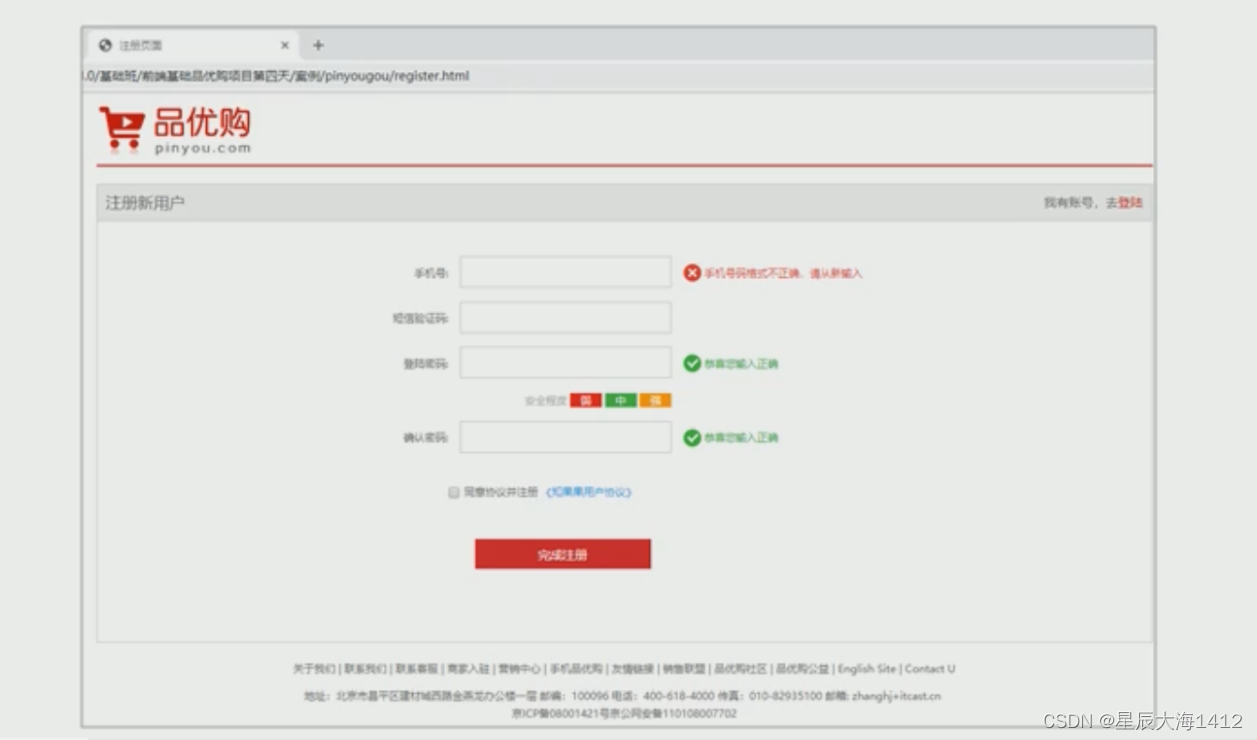The image size is (1257, 740).
Task: Open 品优购社区 footer link
Action: coord(740,669)
